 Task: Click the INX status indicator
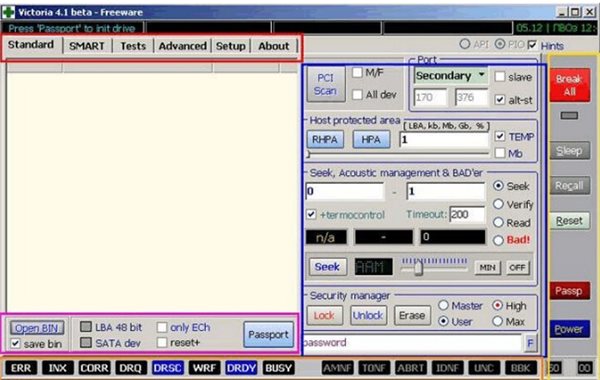(58, 368)
